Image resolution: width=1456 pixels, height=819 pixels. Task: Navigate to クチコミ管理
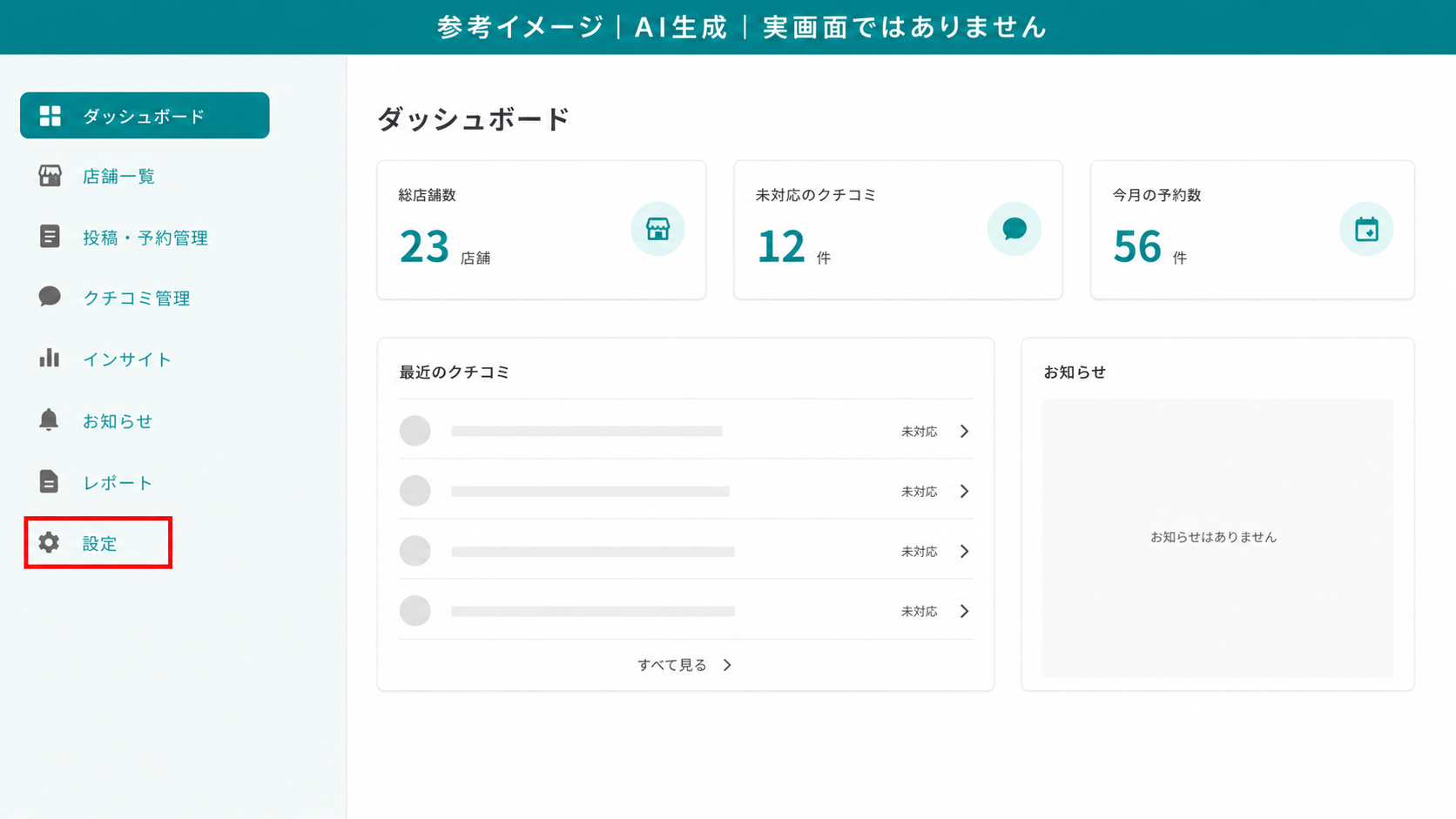coord(137,298)
